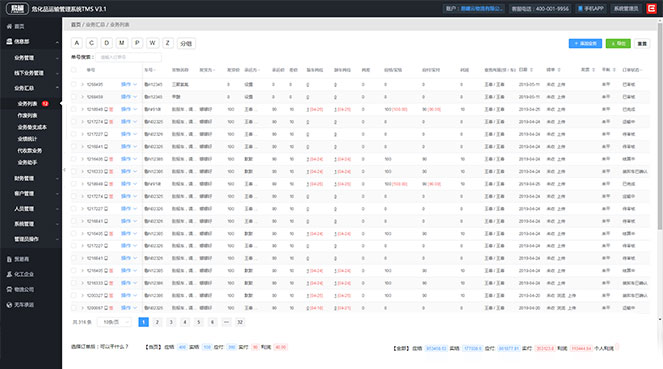The image size is (663, 369).
Task: Select the 作业列表 sidebar menu item
Action: [x=27, y=115]
